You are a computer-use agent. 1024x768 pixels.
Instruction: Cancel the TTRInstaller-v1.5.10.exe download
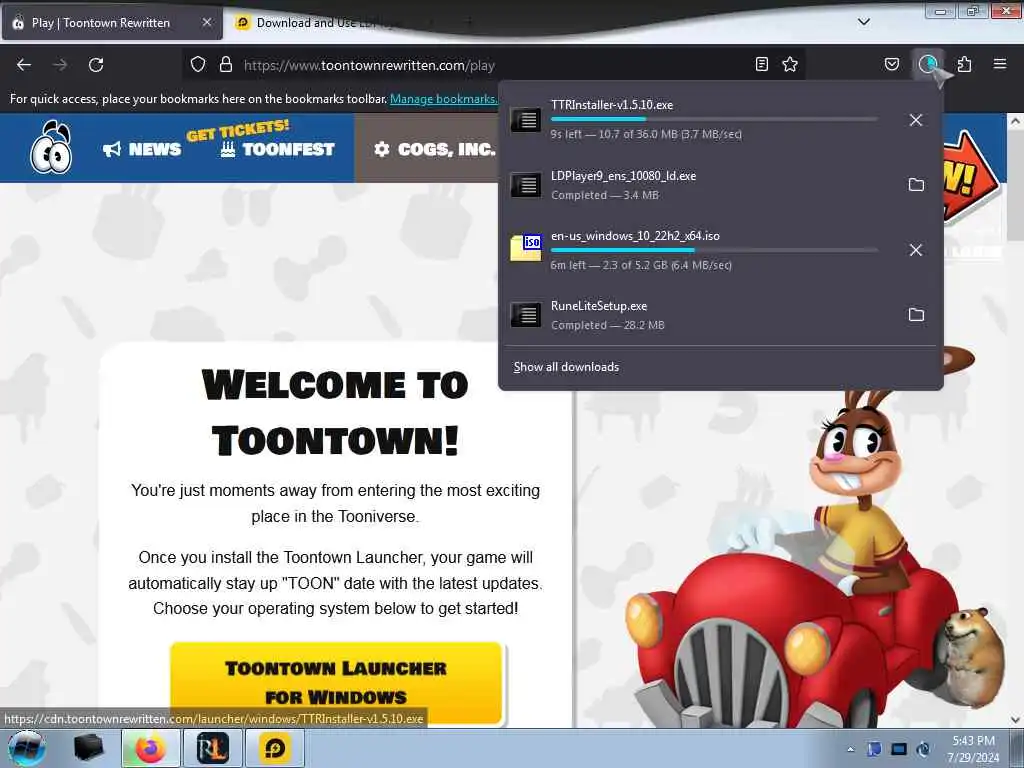pos(916,120)
